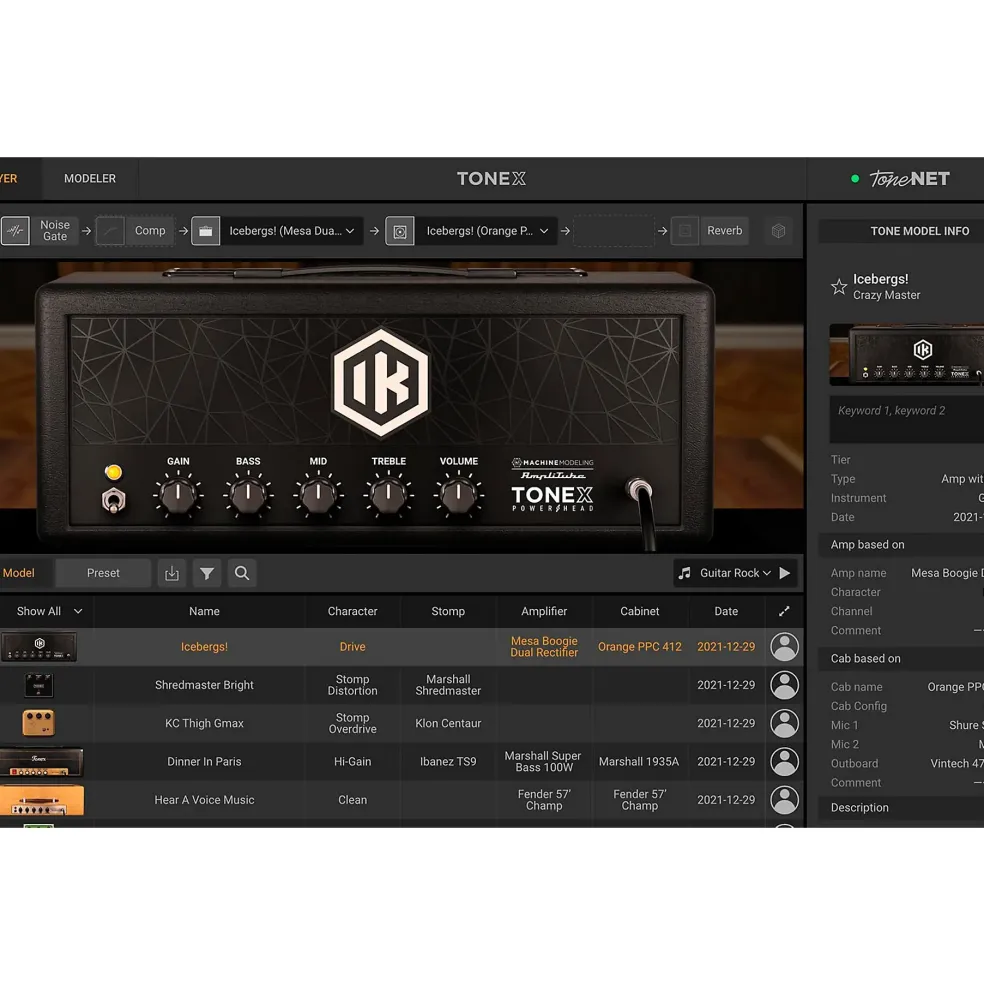This screenshot has width=984, height=985.
Task: Open the filter funnel icon
Action: point(207,573)
